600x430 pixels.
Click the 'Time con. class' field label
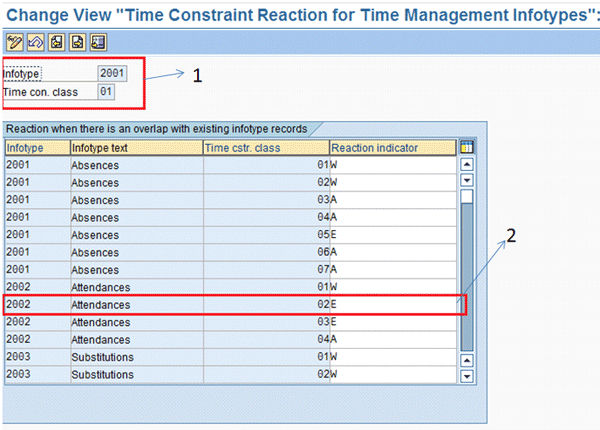pos(41,92)
